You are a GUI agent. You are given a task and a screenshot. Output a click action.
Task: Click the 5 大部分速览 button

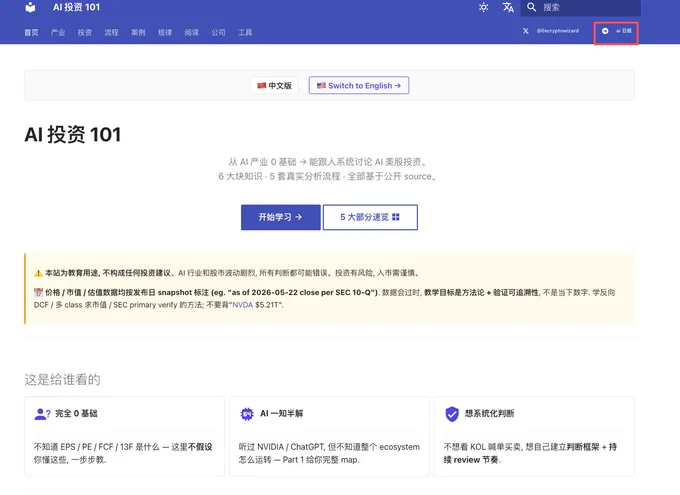(370, 217)
